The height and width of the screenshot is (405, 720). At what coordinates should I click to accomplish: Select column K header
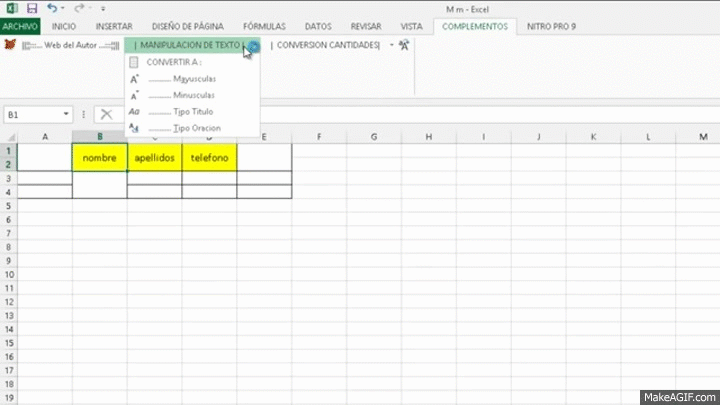pyautogui.click(x=593, y=137)
